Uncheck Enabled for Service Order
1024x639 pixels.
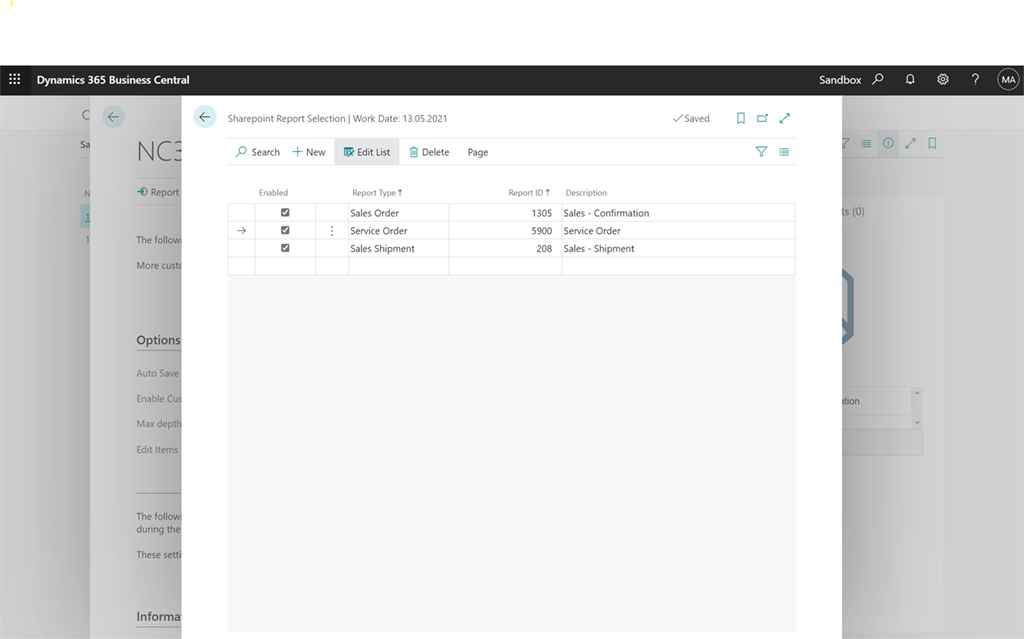click(x=285, y=230)
